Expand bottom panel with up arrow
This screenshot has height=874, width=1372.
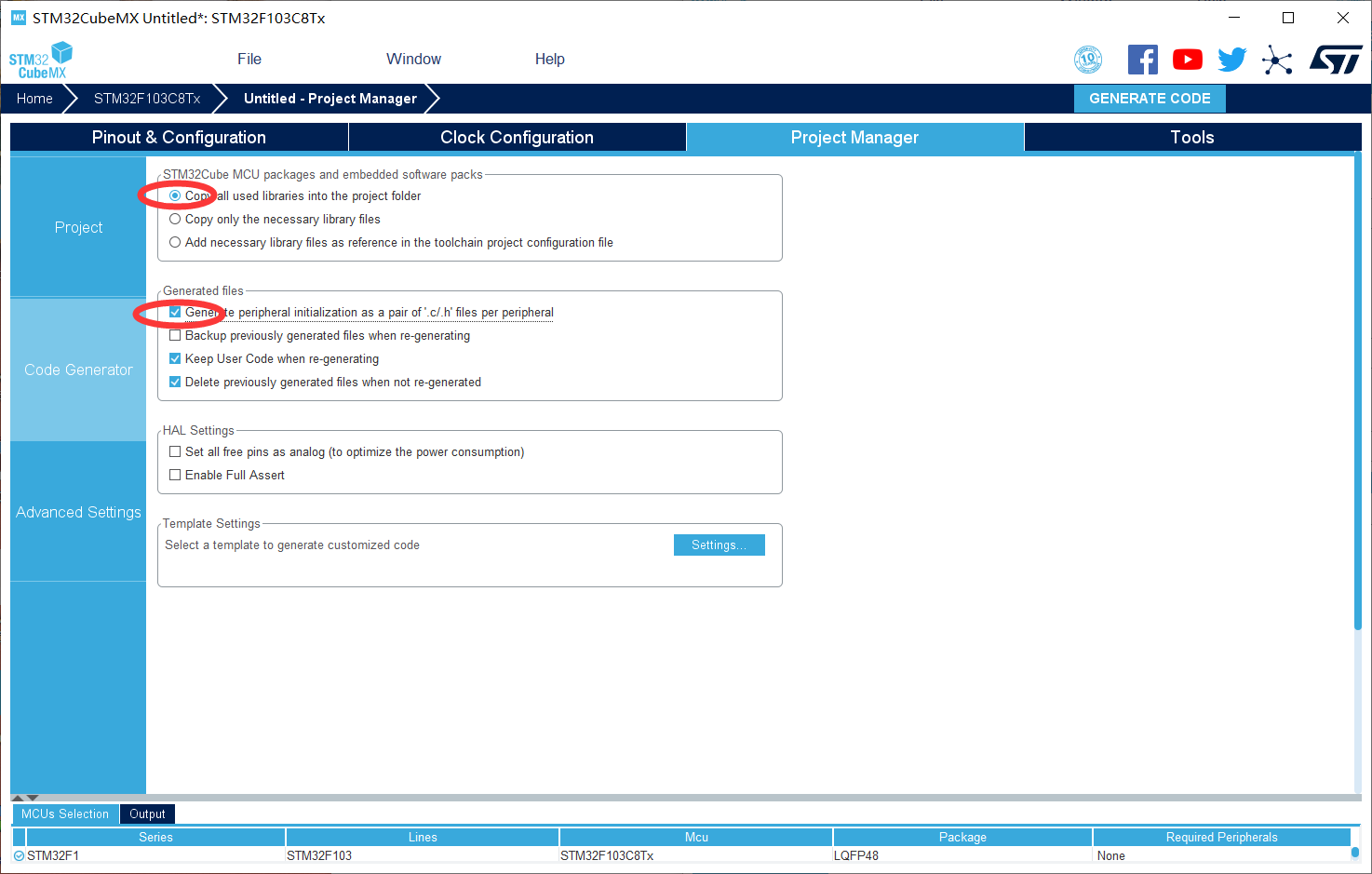coord(18,798)
